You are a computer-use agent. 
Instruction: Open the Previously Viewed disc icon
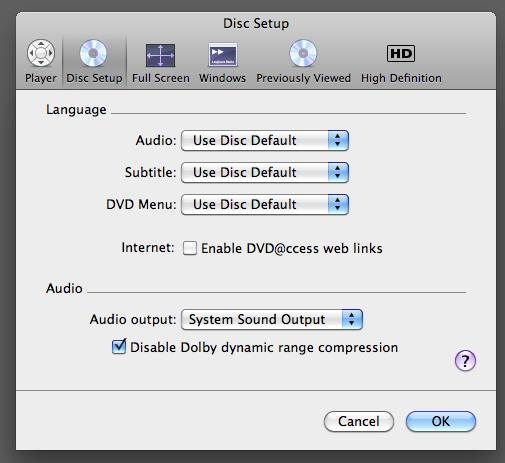pos(303,53)
